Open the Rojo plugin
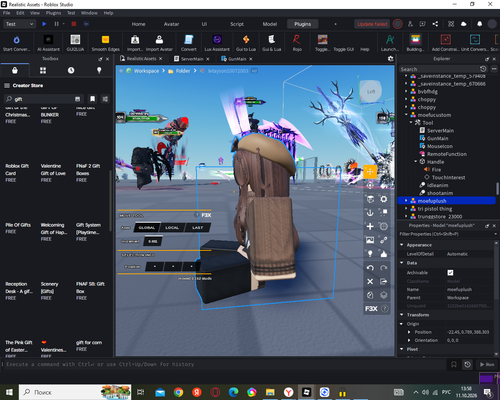Viewport: 500px width, 400px height. (x=297, y=43)
